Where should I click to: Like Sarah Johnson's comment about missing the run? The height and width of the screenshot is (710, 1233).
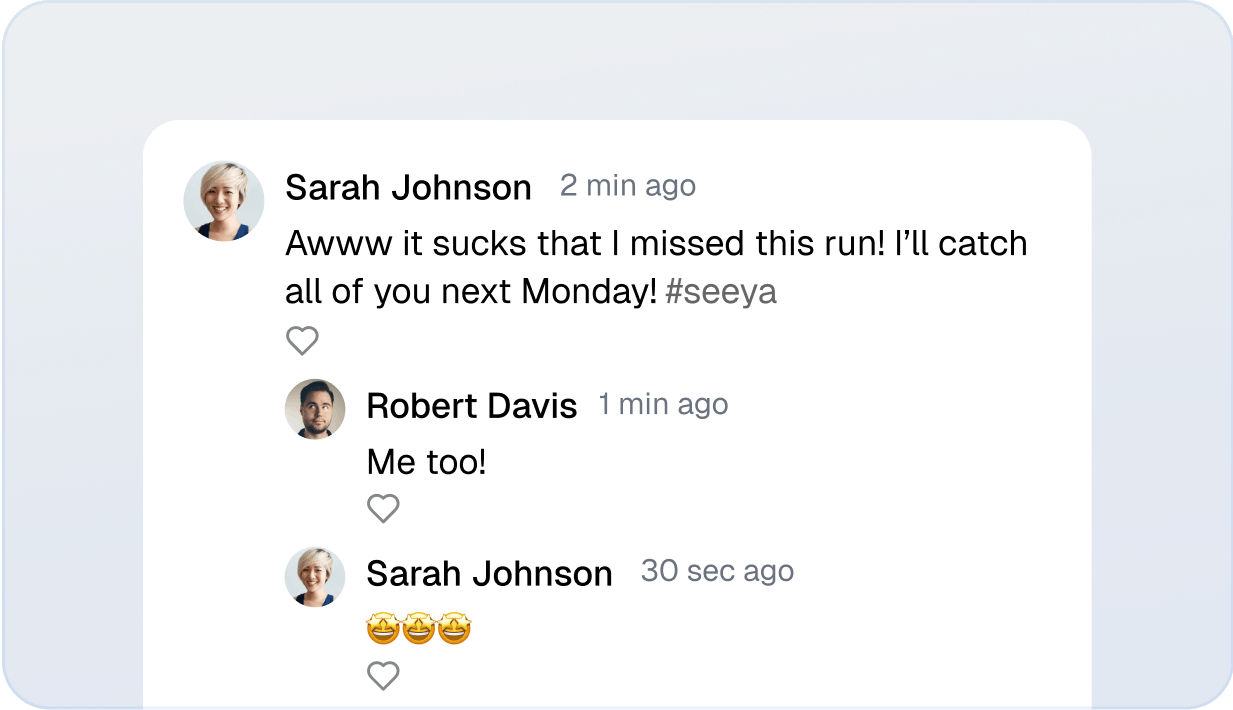(x=302, y=341)
